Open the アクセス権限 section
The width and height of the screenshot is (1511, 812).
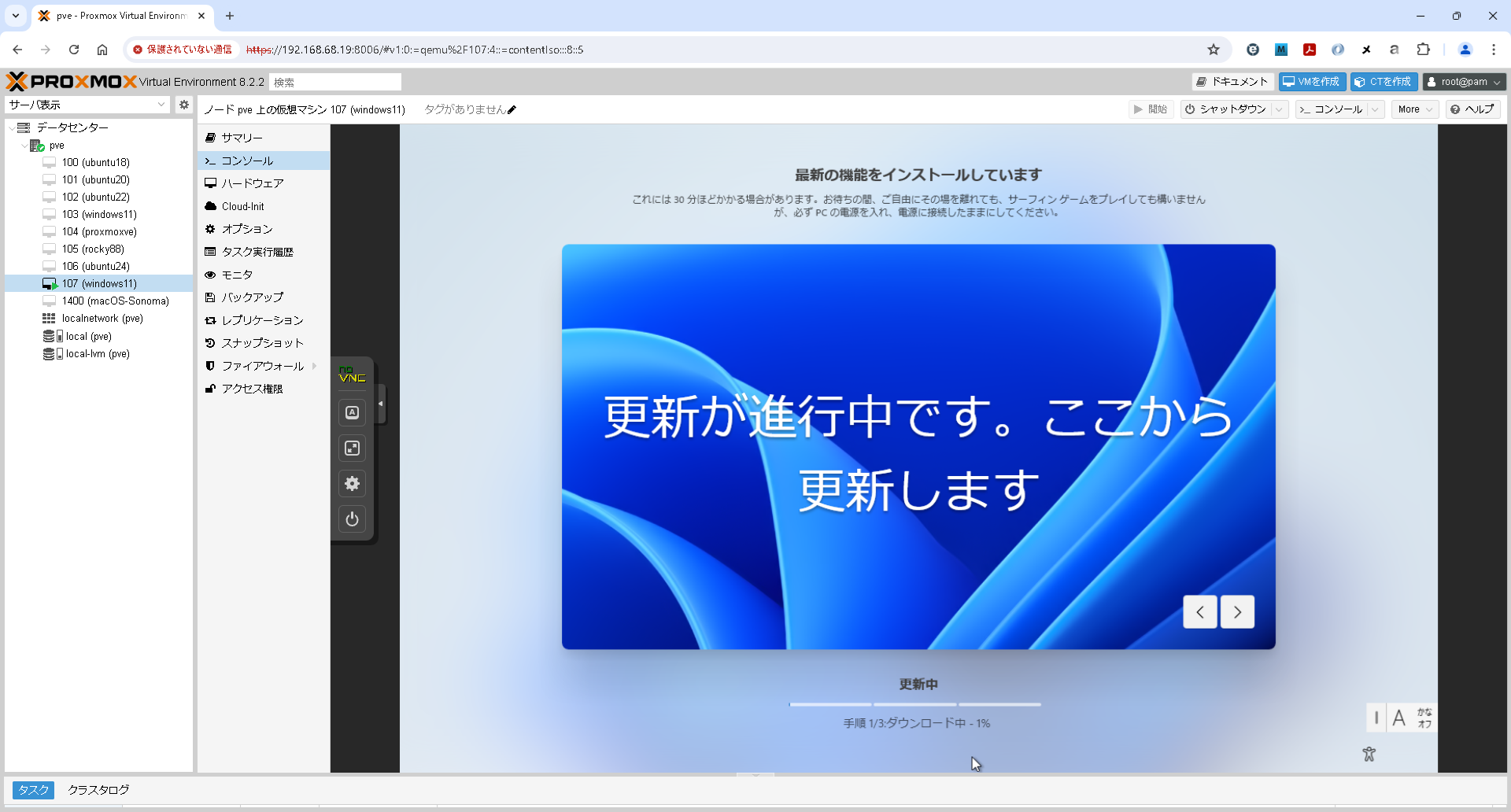(264, 389)
